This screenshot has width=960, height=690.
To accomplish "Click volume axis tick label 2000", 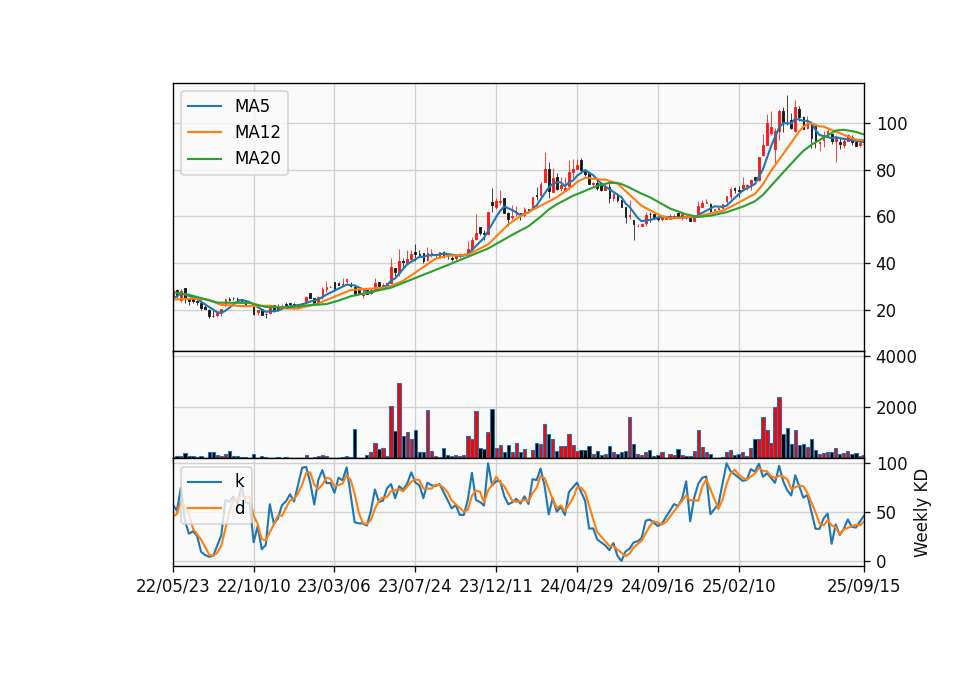I will [896, 408].
